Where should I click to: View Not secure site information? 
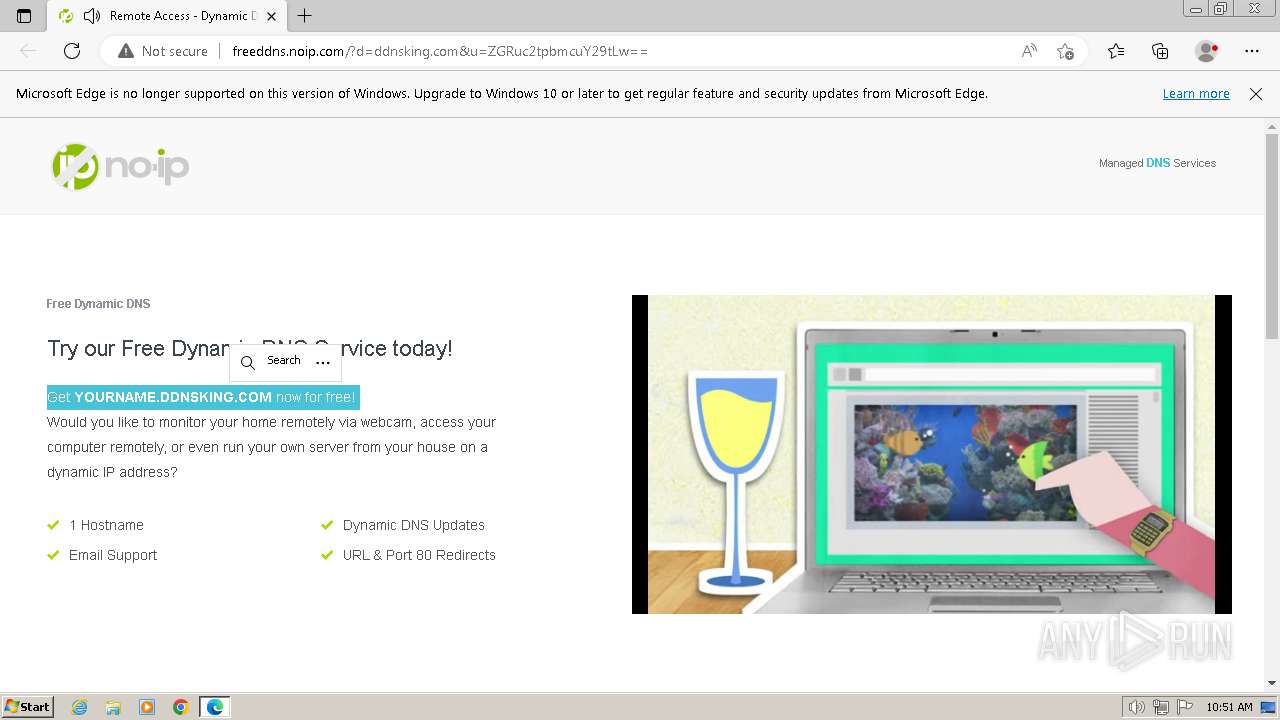point(163,51)
